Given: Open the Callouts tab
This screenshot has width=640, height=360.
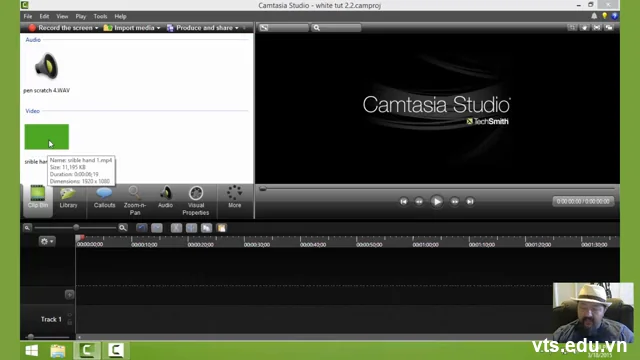Looking at the screenshot, I should (x=104, y=198).
